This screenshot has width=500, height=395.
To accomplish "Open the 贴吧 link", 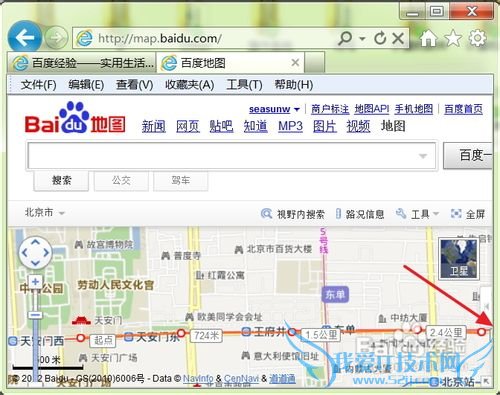I will 221,127.
